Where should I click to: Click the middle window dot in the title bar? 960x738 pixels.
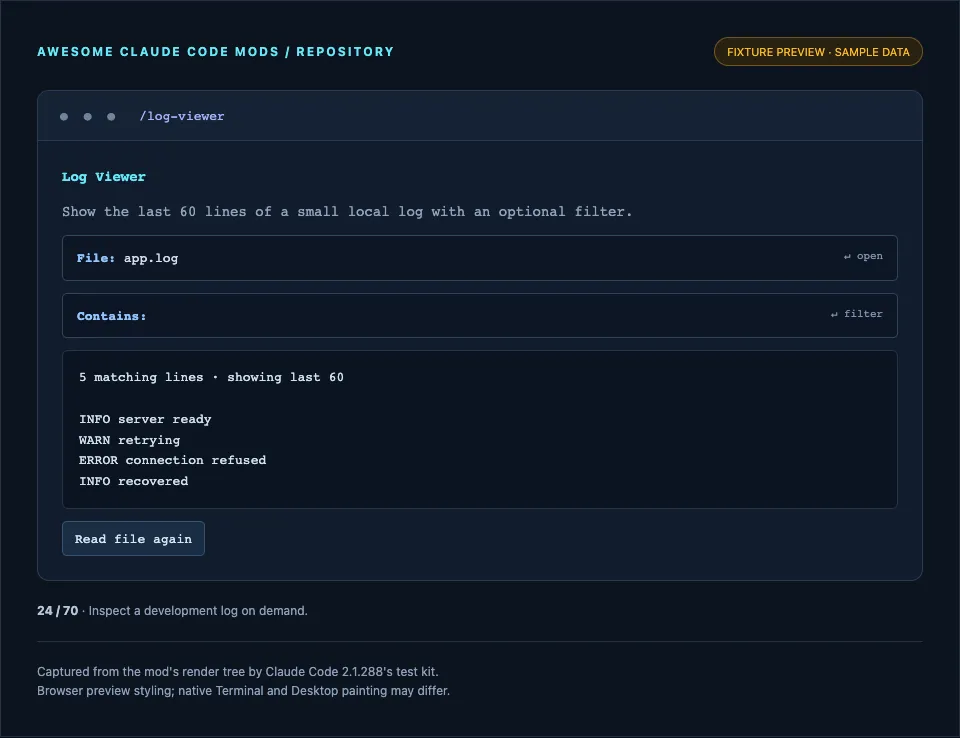click(88, 116)
